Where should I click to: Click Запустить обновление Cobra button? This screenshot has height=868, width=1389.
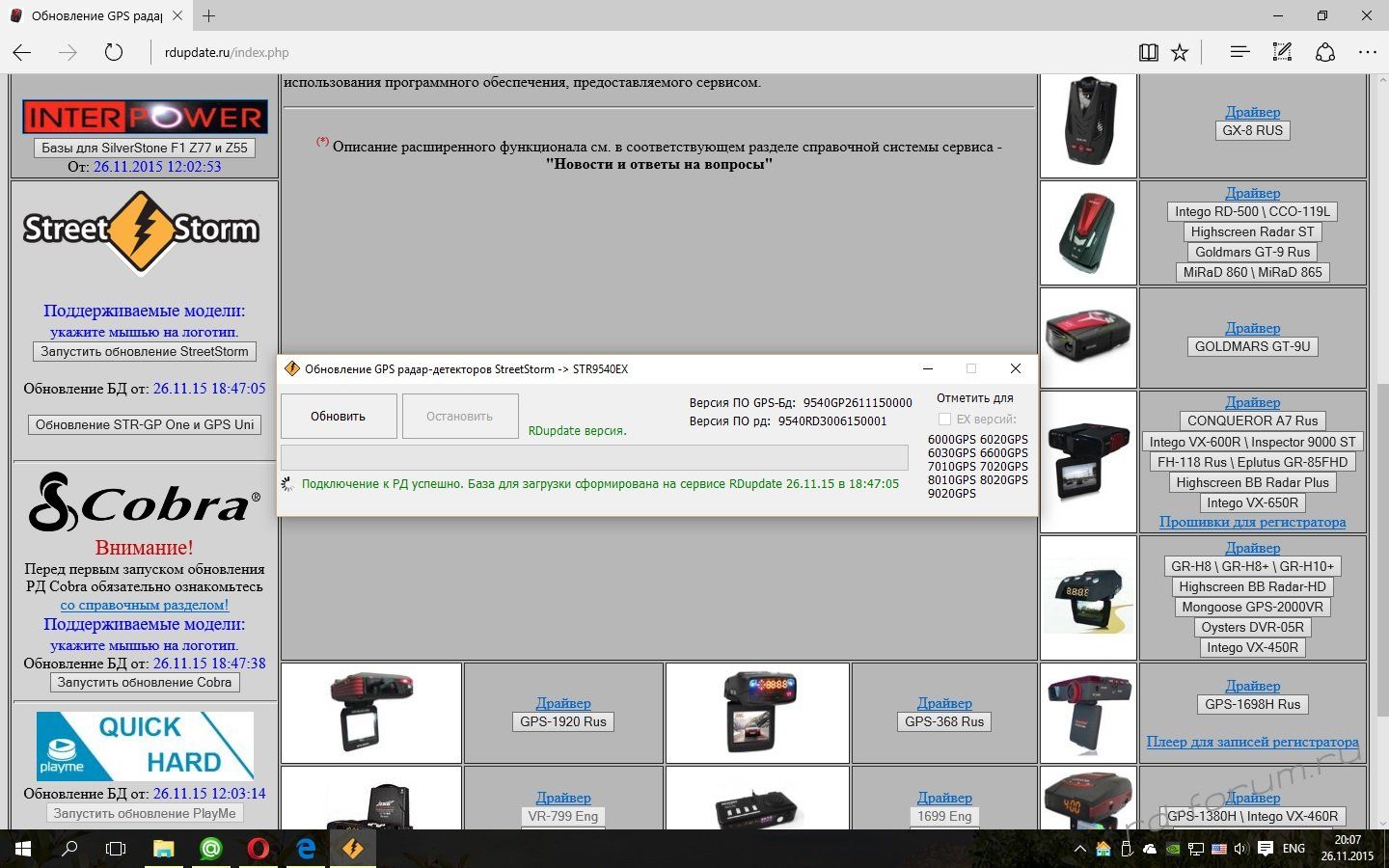pos(145,682)
